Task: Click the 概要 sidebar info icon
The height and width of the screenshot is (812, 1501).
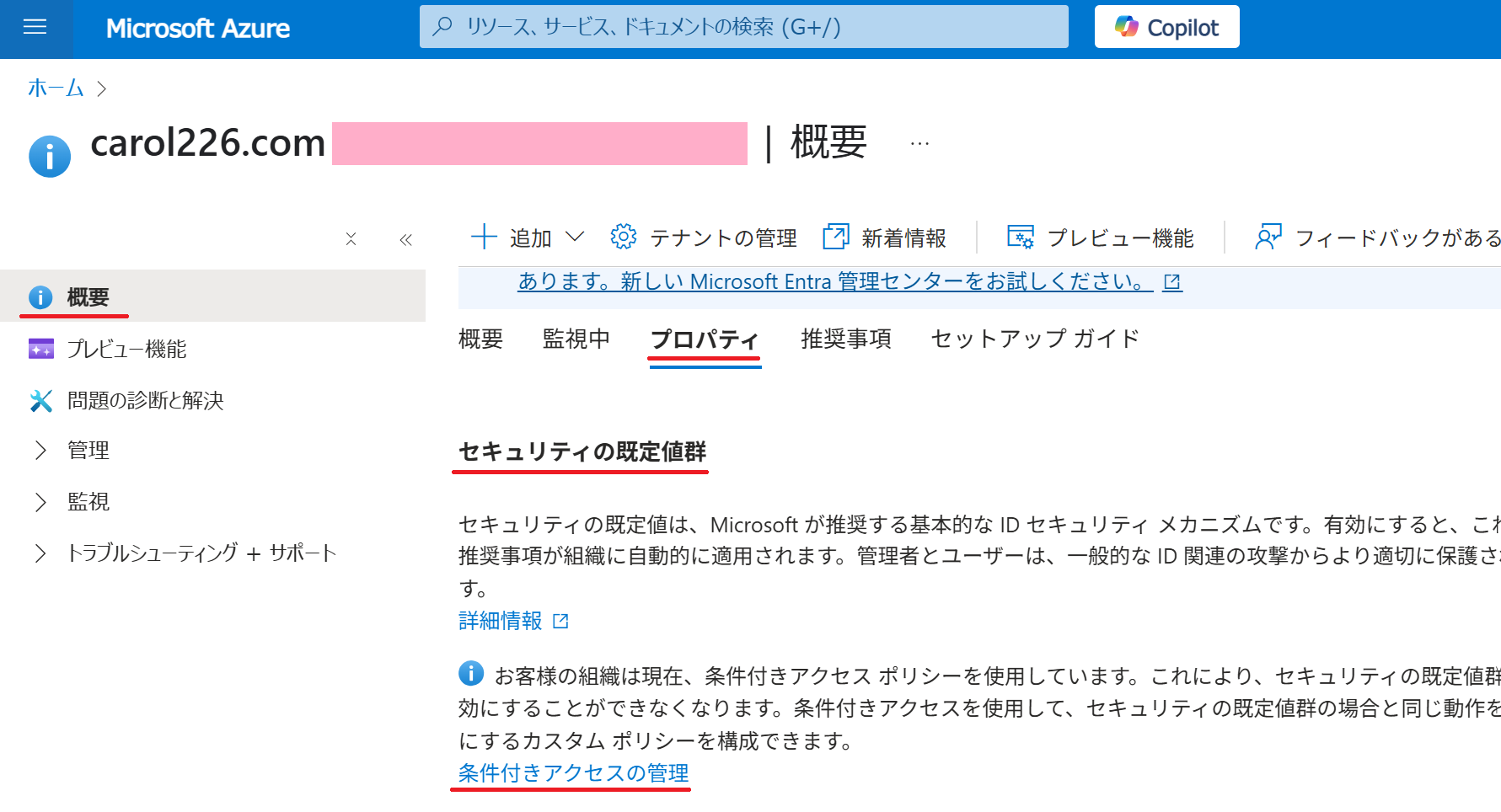Action: (40, 297)
